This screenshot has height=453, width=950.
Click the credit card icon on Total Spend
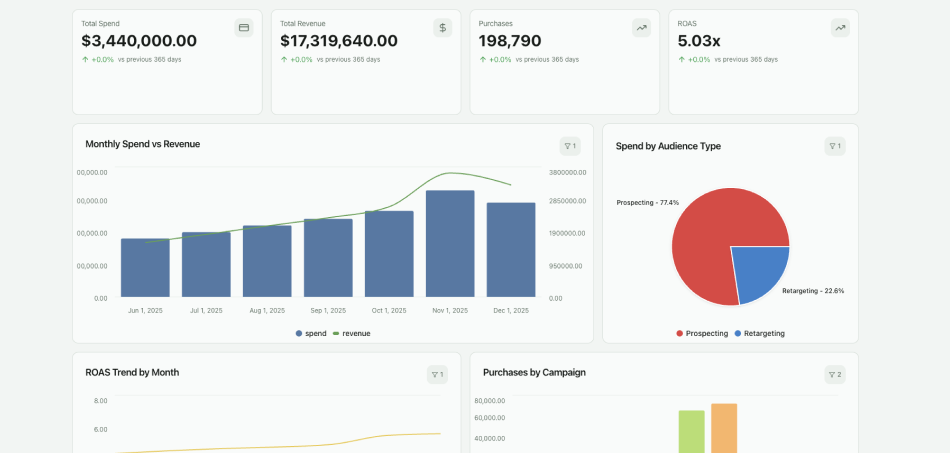244,28
